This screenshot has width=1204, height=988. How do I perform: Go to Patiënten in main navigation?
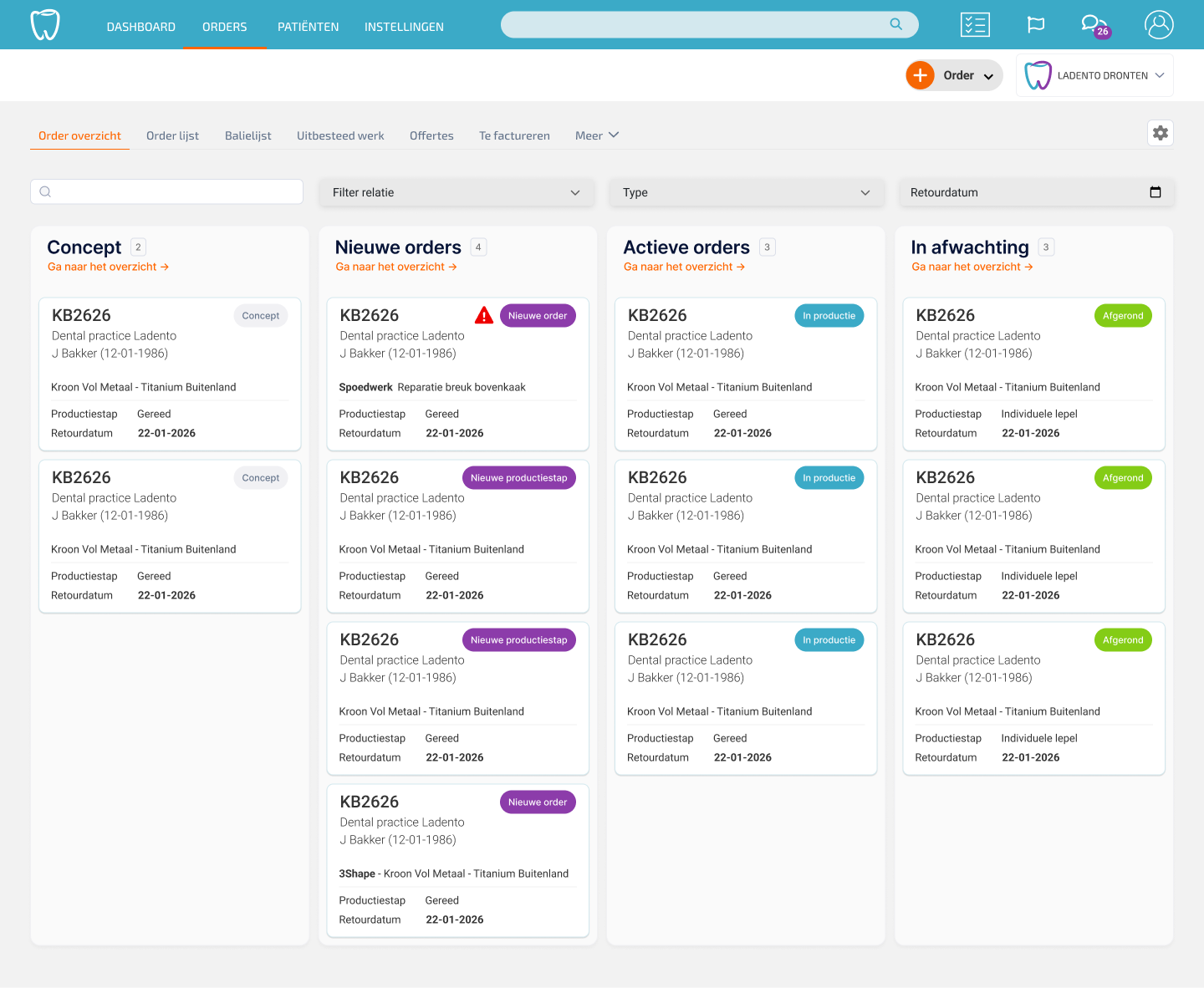308,27
